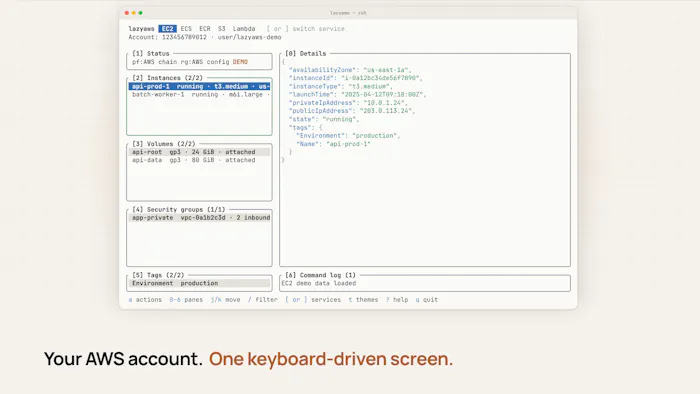Select the Environment production tag row
The image size is (700, 394).
tap(199, 283)
